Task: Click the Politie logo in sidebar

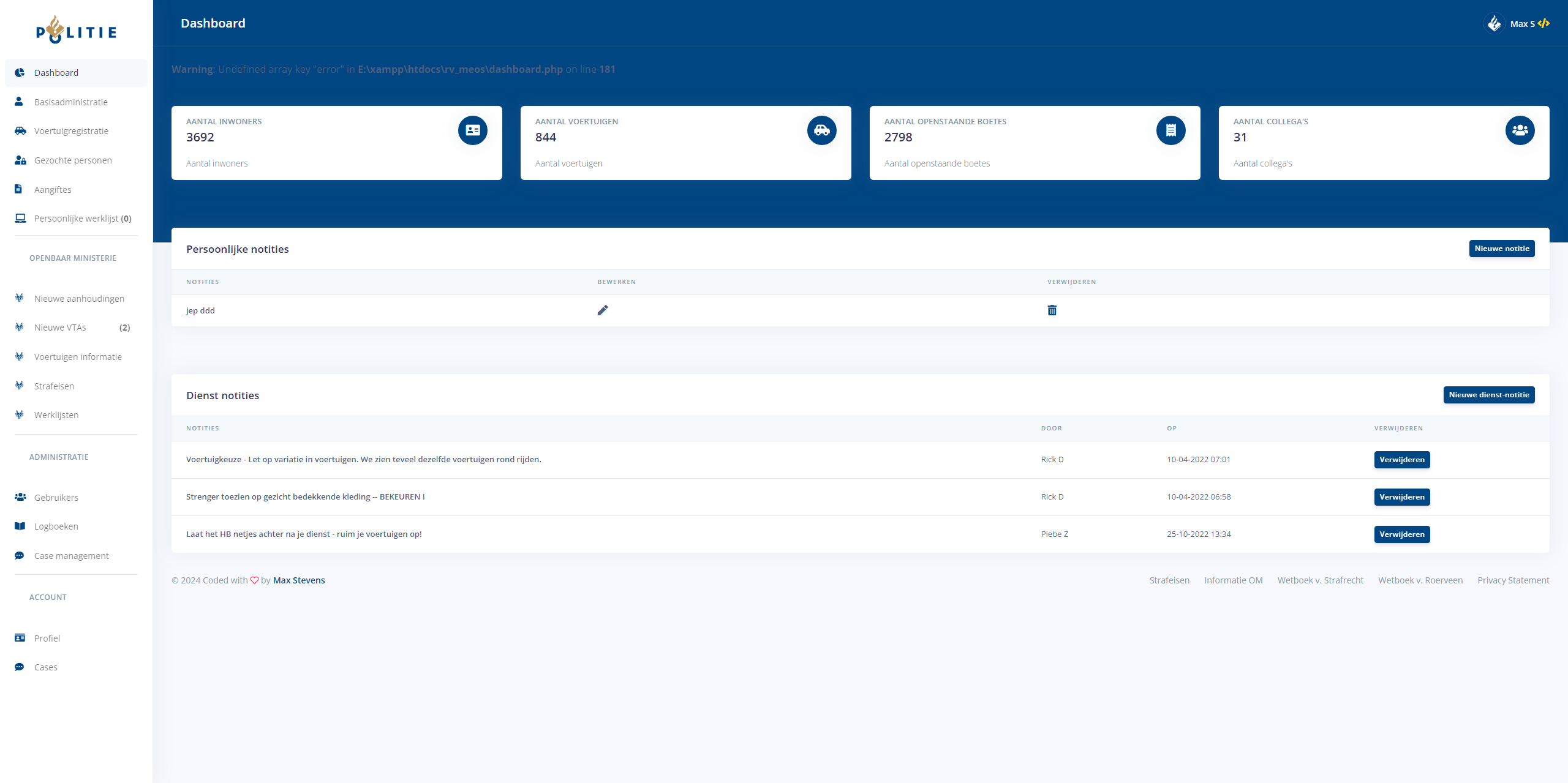Action: click(x=76, y=31)
